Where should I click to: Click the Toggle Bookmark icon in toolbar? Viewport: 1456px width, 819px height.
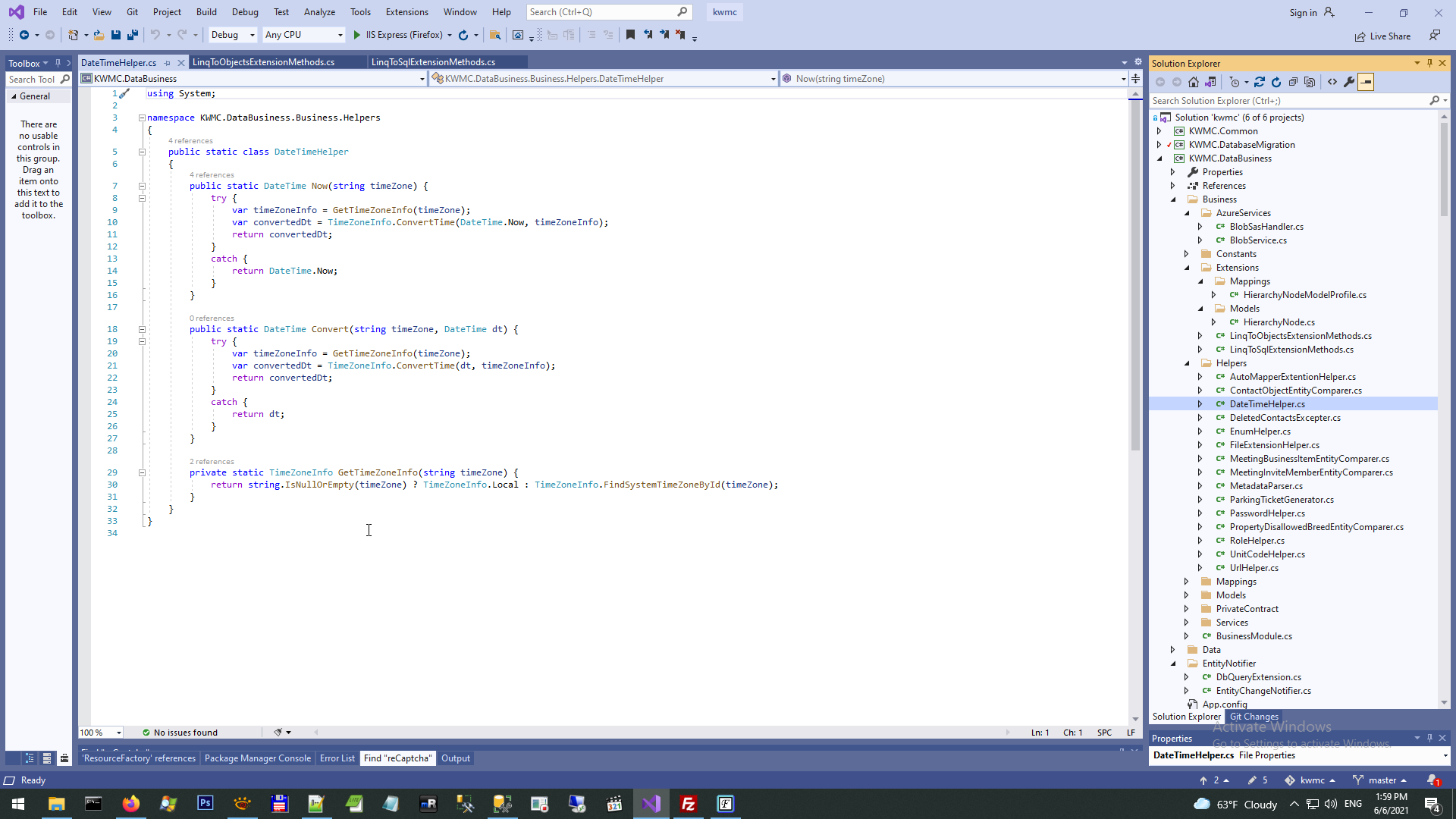point(630,35)
